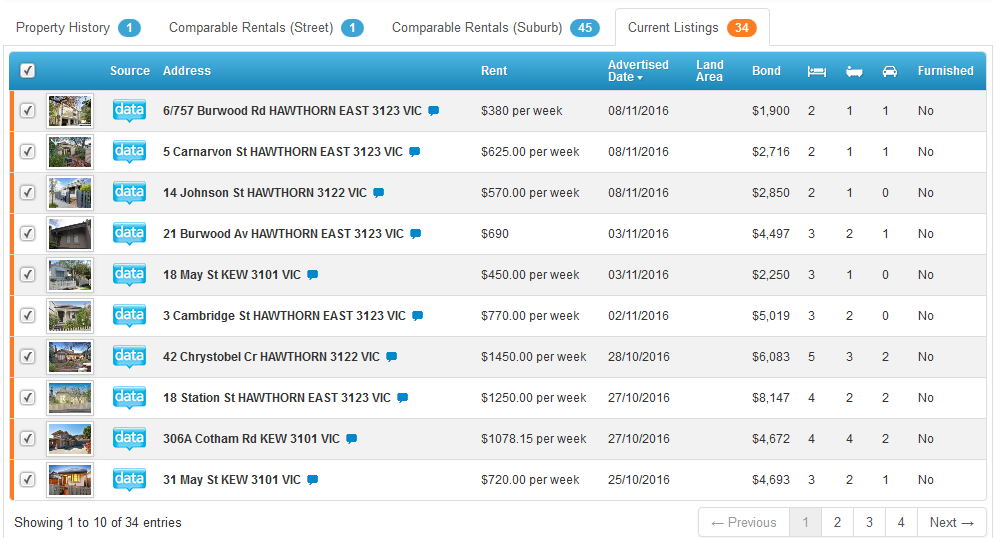Sort the table by the Bond column
996x538 pixels.
pyautogui.click(x=767, y=71)
